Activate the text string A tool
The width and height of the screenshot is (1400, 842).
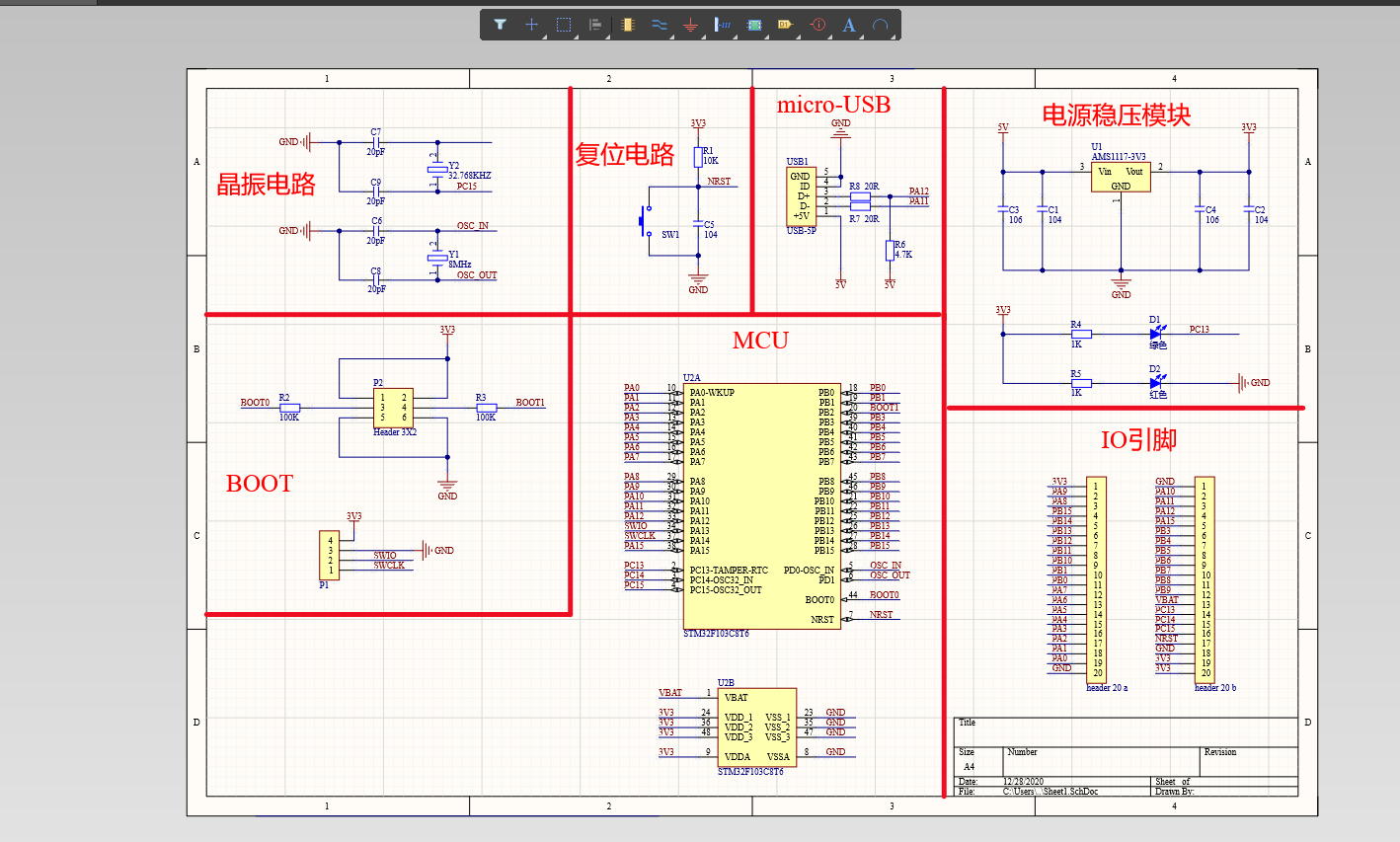tap(849, 25)
